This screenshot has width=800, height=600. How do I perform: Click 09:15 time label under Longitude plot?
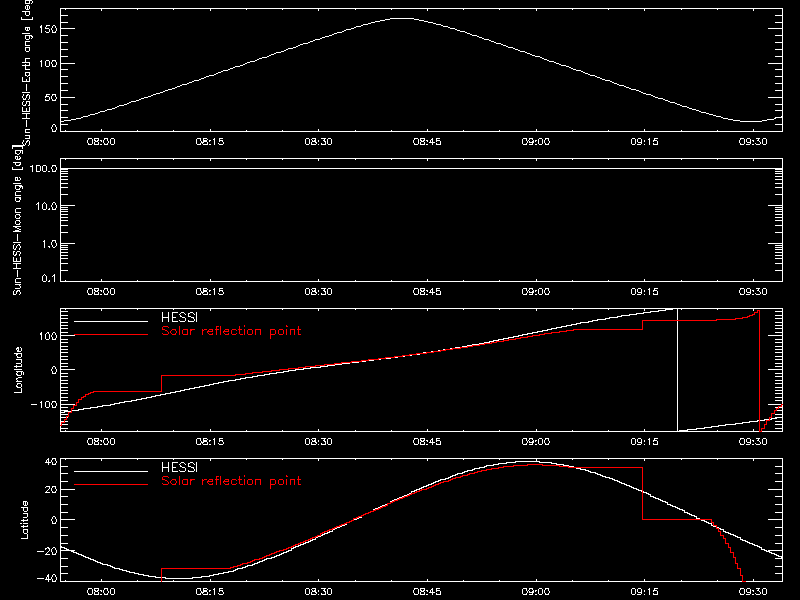tap(644, 442)
